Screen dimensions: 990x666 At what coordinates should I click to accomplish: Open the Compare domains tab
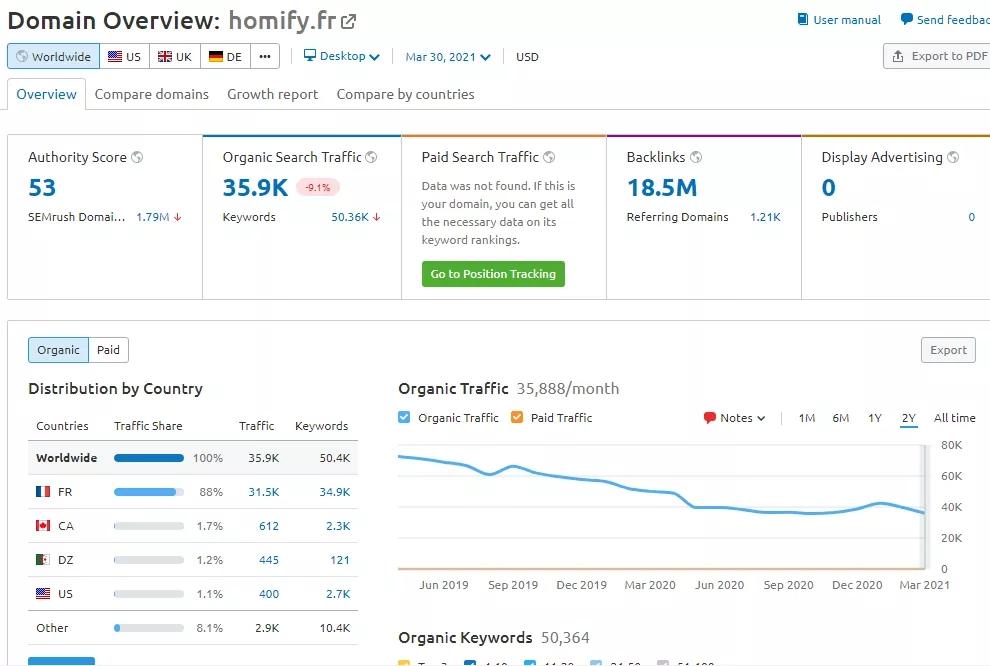[151, 94]
